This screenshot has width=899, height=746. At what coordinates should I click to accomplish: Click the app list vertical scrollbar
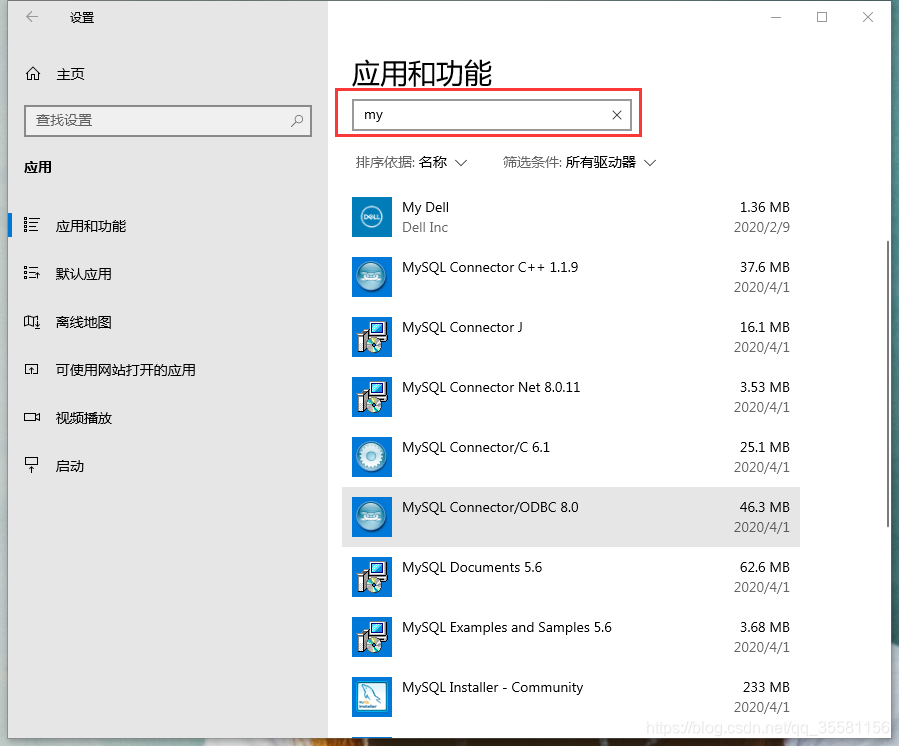pyautogui.click(x=888, y=384)
